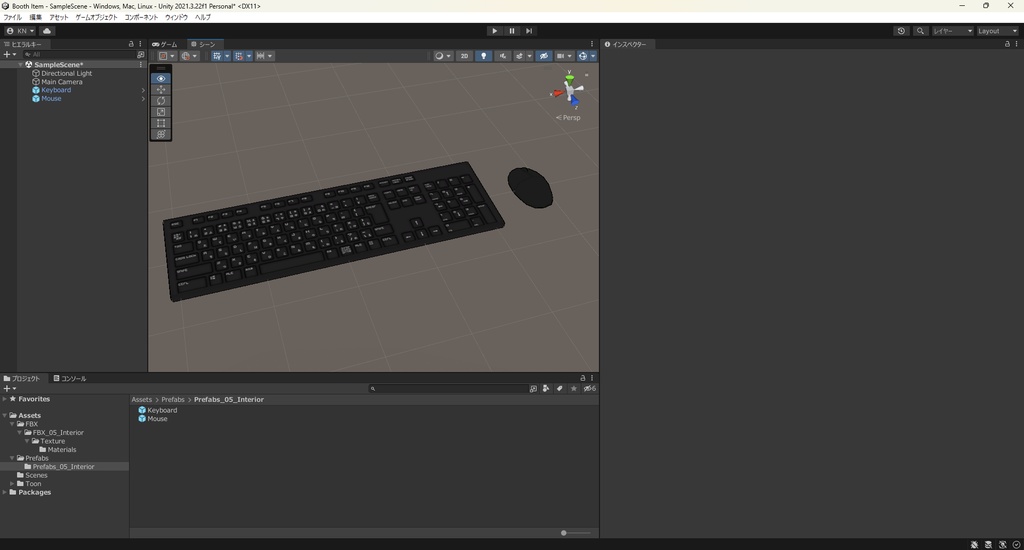The image size is (1024, 550).
Task: Open the draw mode shading dropdown
Action: coord(443,56)
